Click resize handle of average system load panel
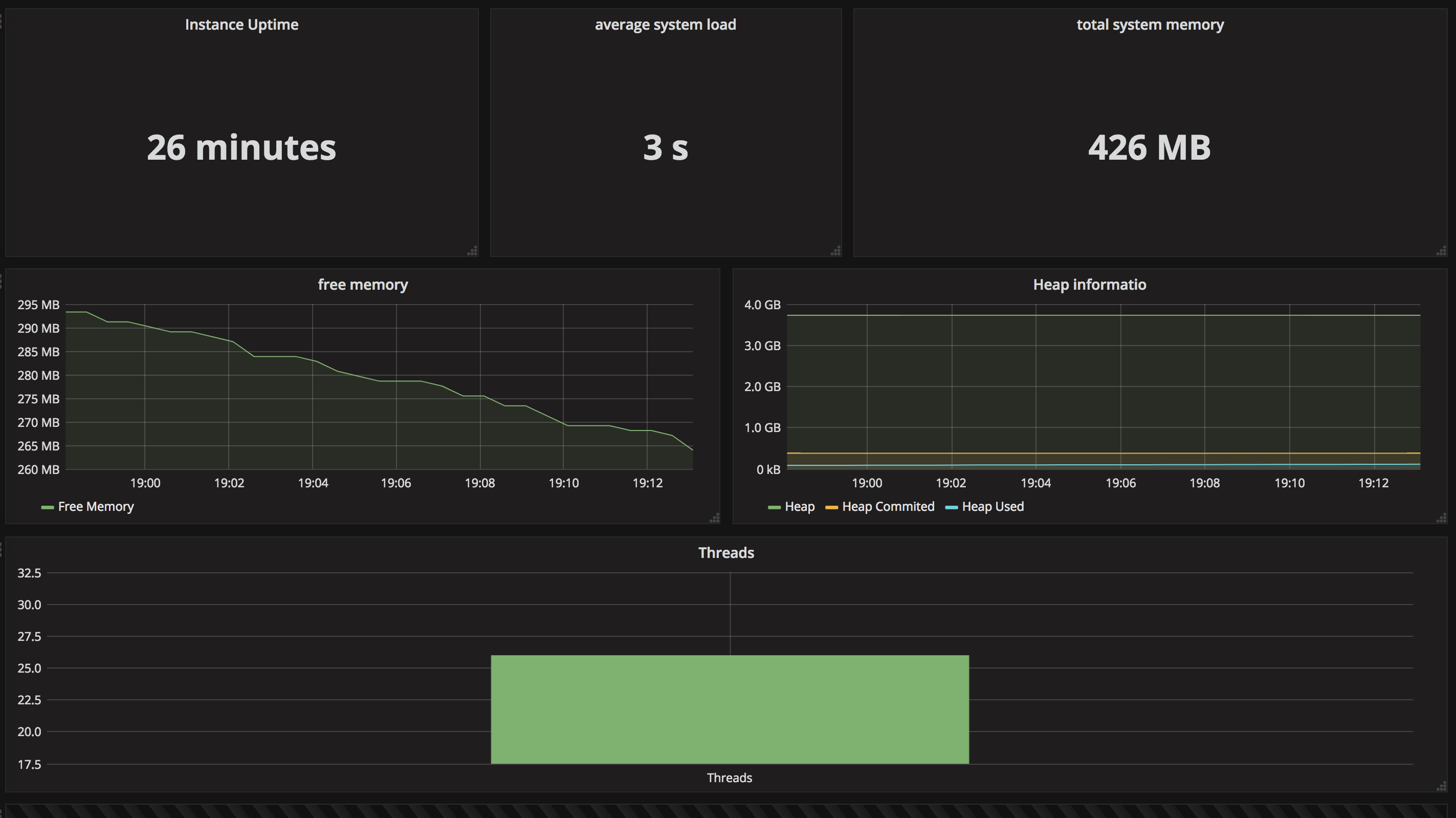The image size is (1456, 818). [835, 251]
